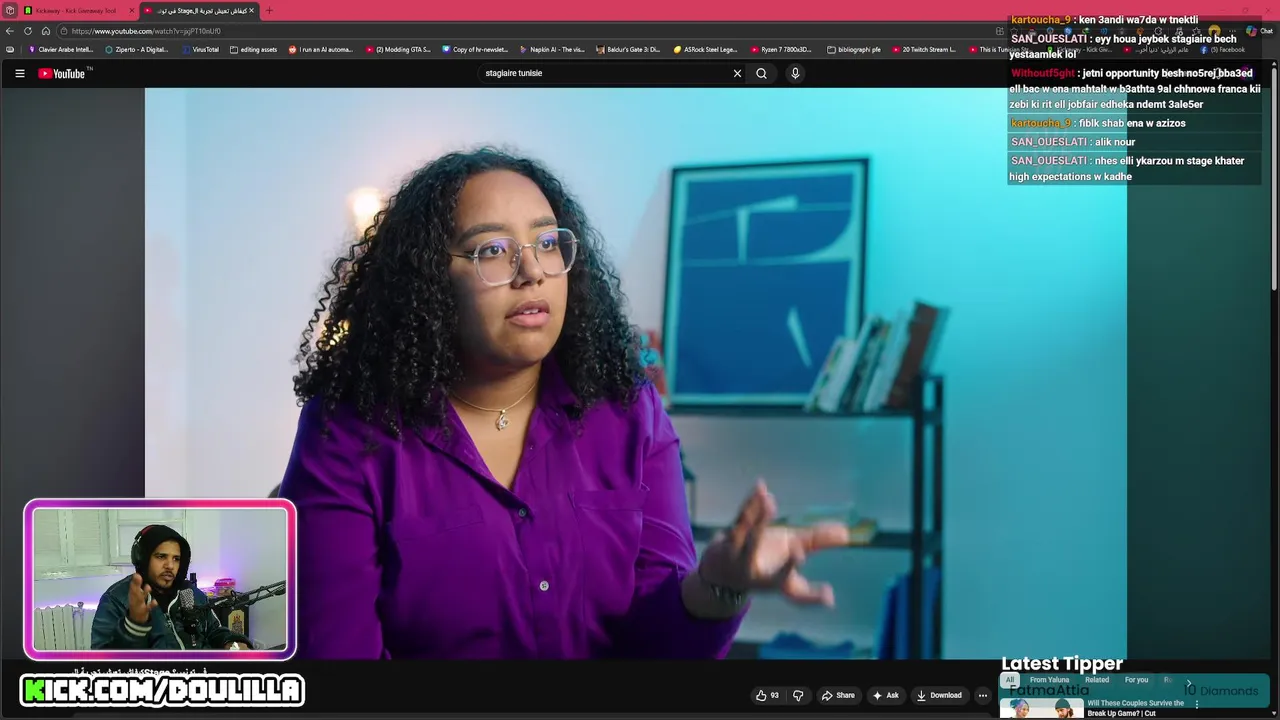Select the 'For you' chip
This screenshot has width=1280, height=720.
1136,680
